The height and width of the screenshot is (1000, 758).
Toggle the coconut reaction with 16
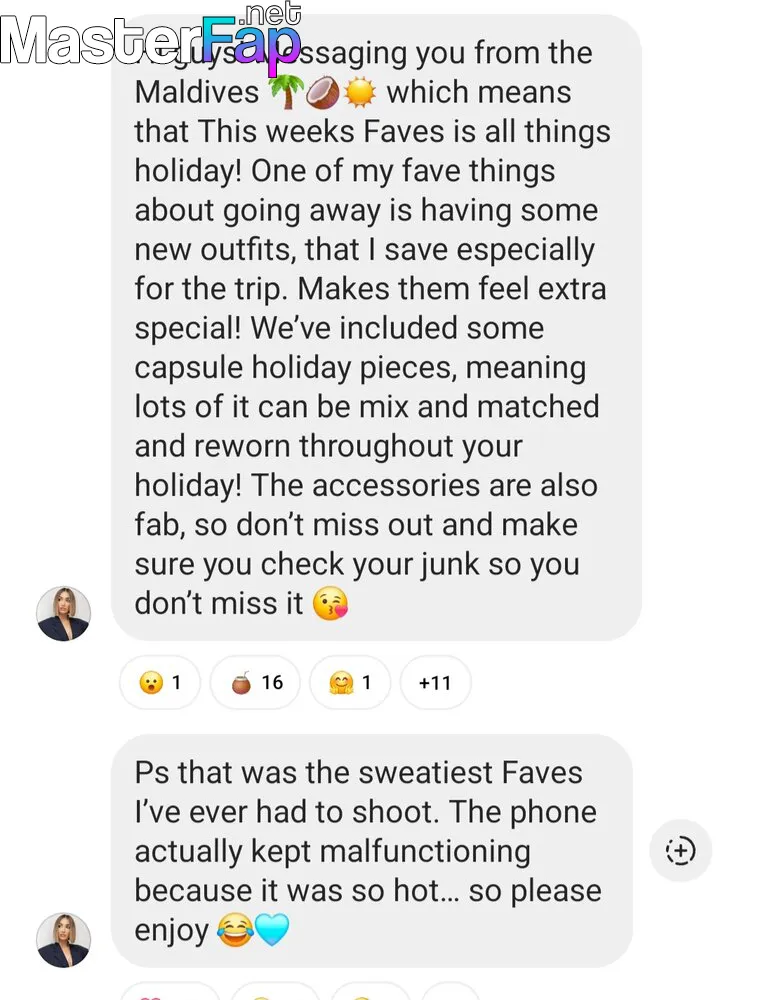click(255, 682)
